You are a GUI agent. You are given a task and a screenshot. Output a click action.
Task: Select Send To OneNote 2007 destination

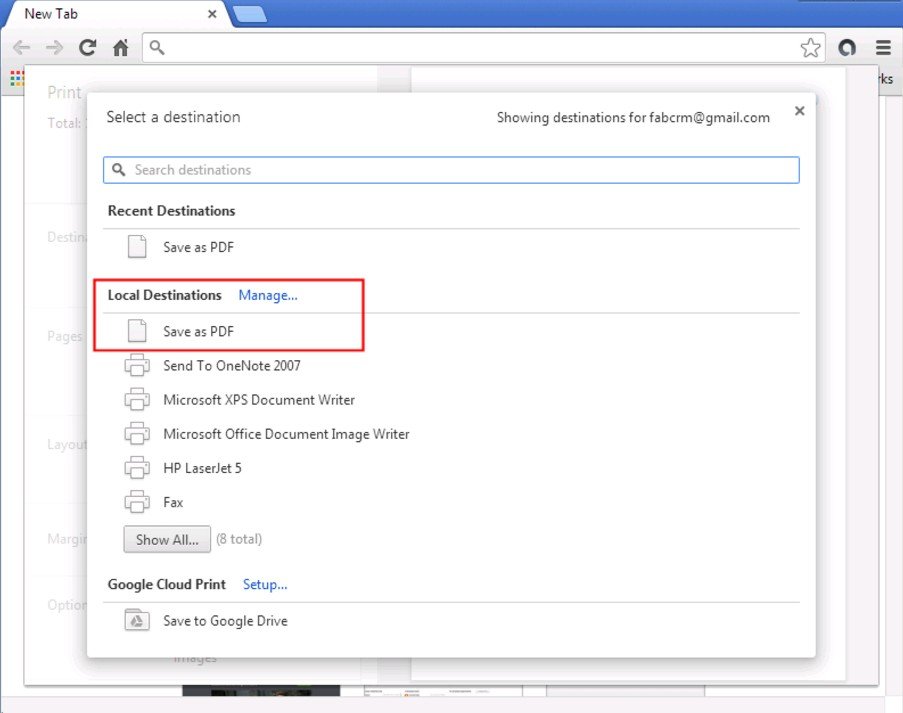point(452,365)
